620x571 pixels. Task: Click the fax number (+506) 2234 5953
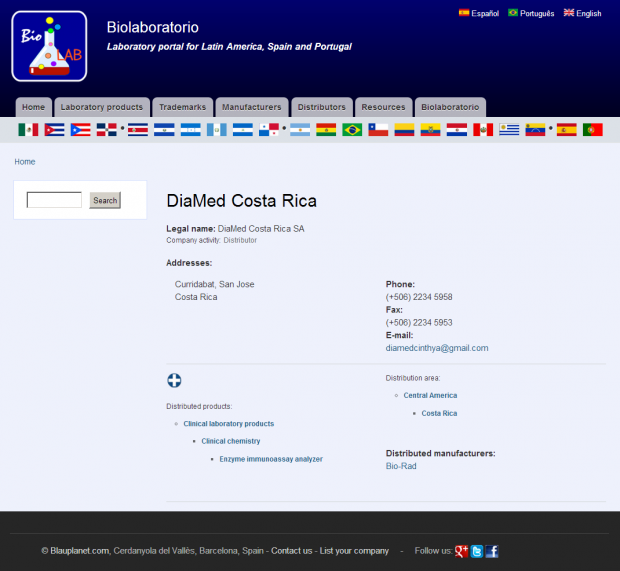[x=419, y=323]
